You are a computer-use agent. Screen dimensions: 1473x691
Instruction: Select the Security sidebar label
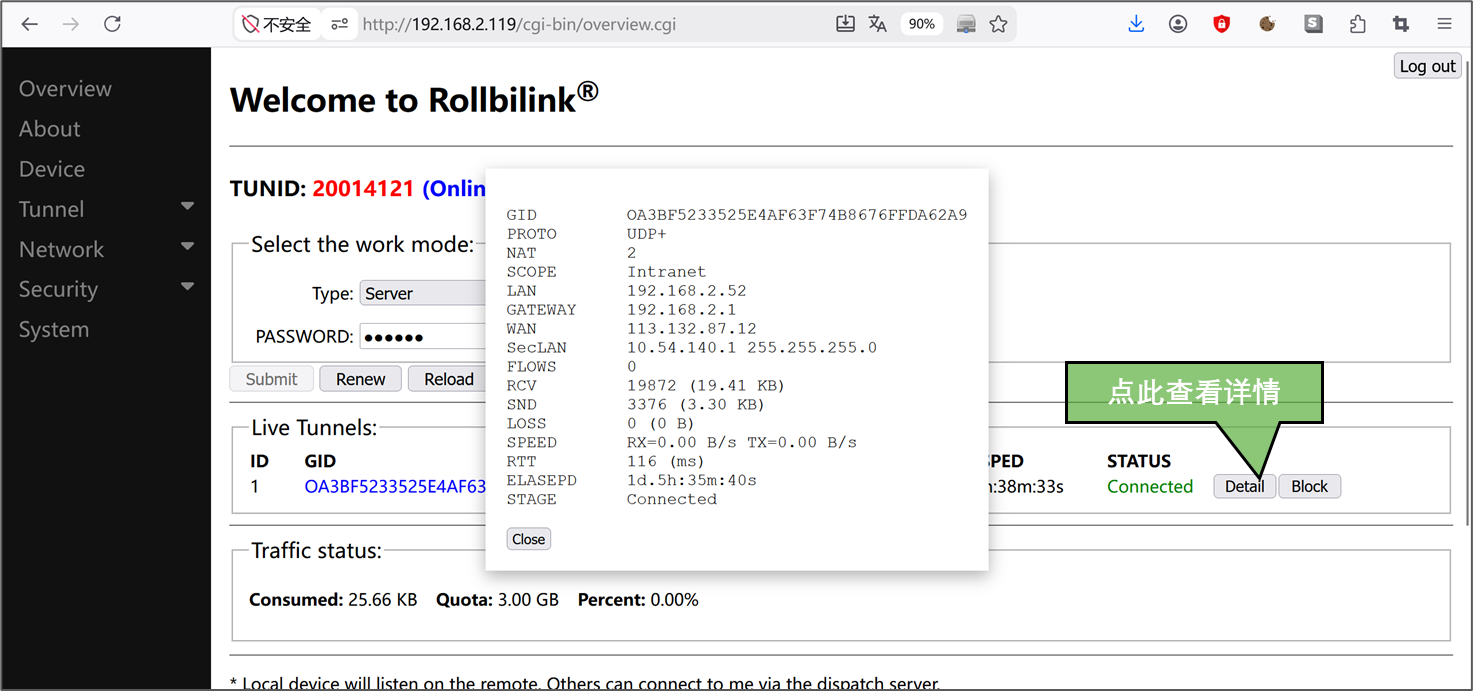tap(58, 289)
